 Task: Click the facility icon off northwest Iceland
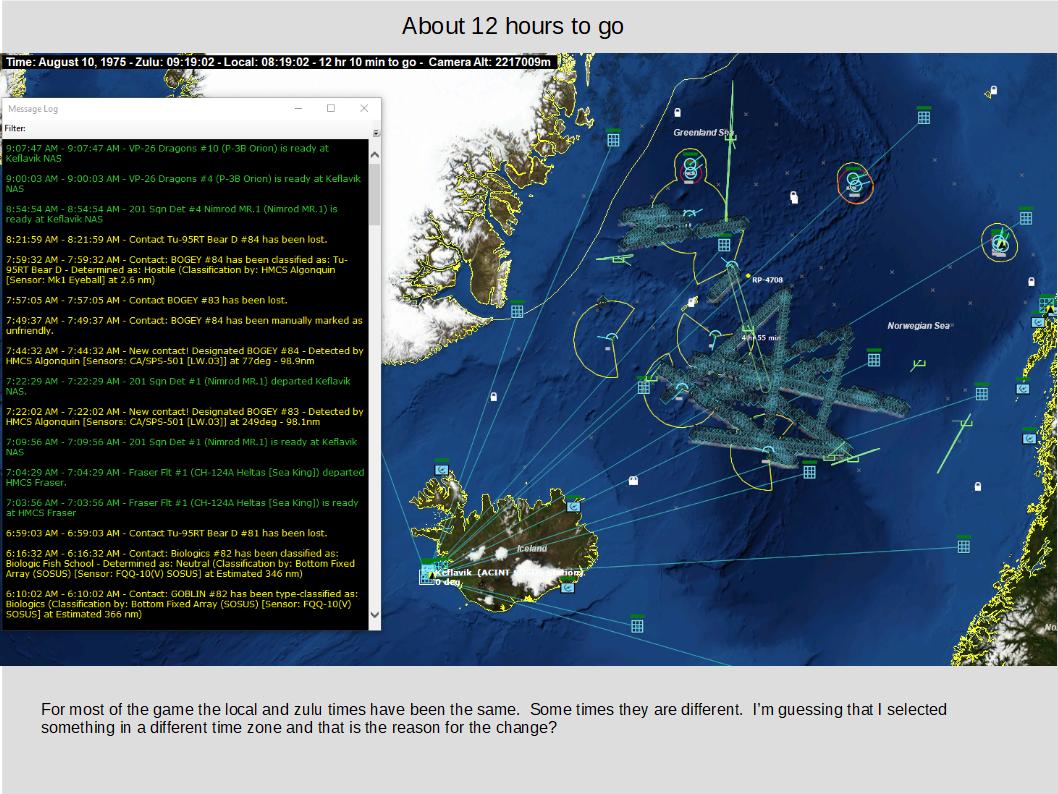tap(441, 469)
